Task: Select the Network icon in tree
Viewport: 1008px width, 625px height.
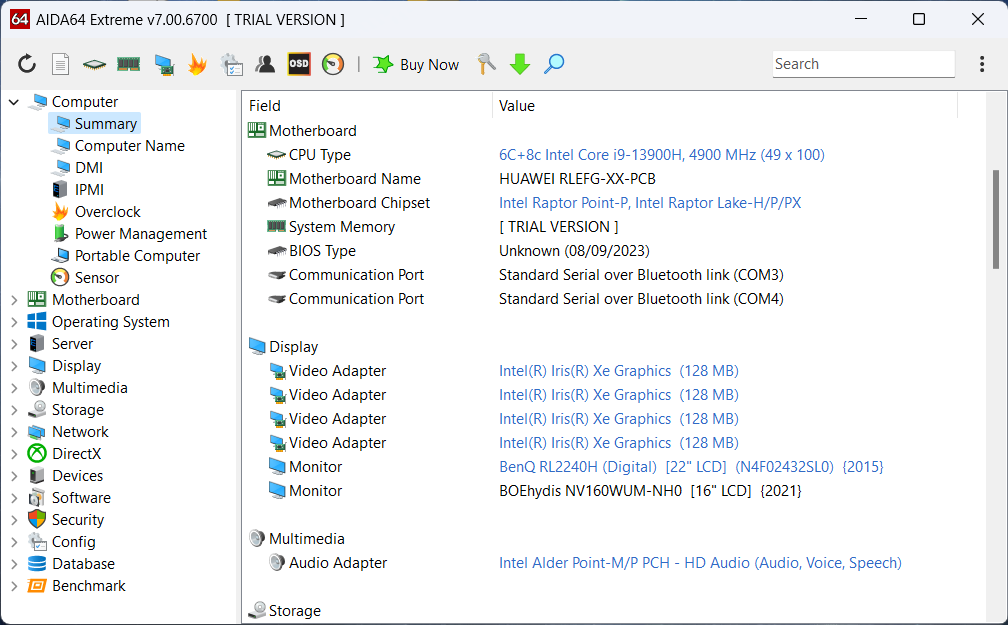Action: [x=37, y=431]
